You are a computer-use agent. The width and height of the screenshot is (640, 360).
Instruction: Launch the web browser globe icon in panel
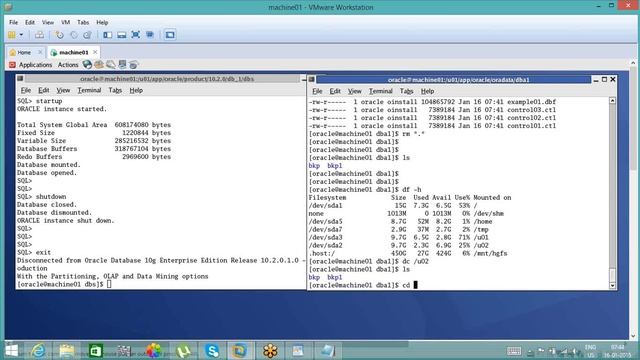pos(87,64)
